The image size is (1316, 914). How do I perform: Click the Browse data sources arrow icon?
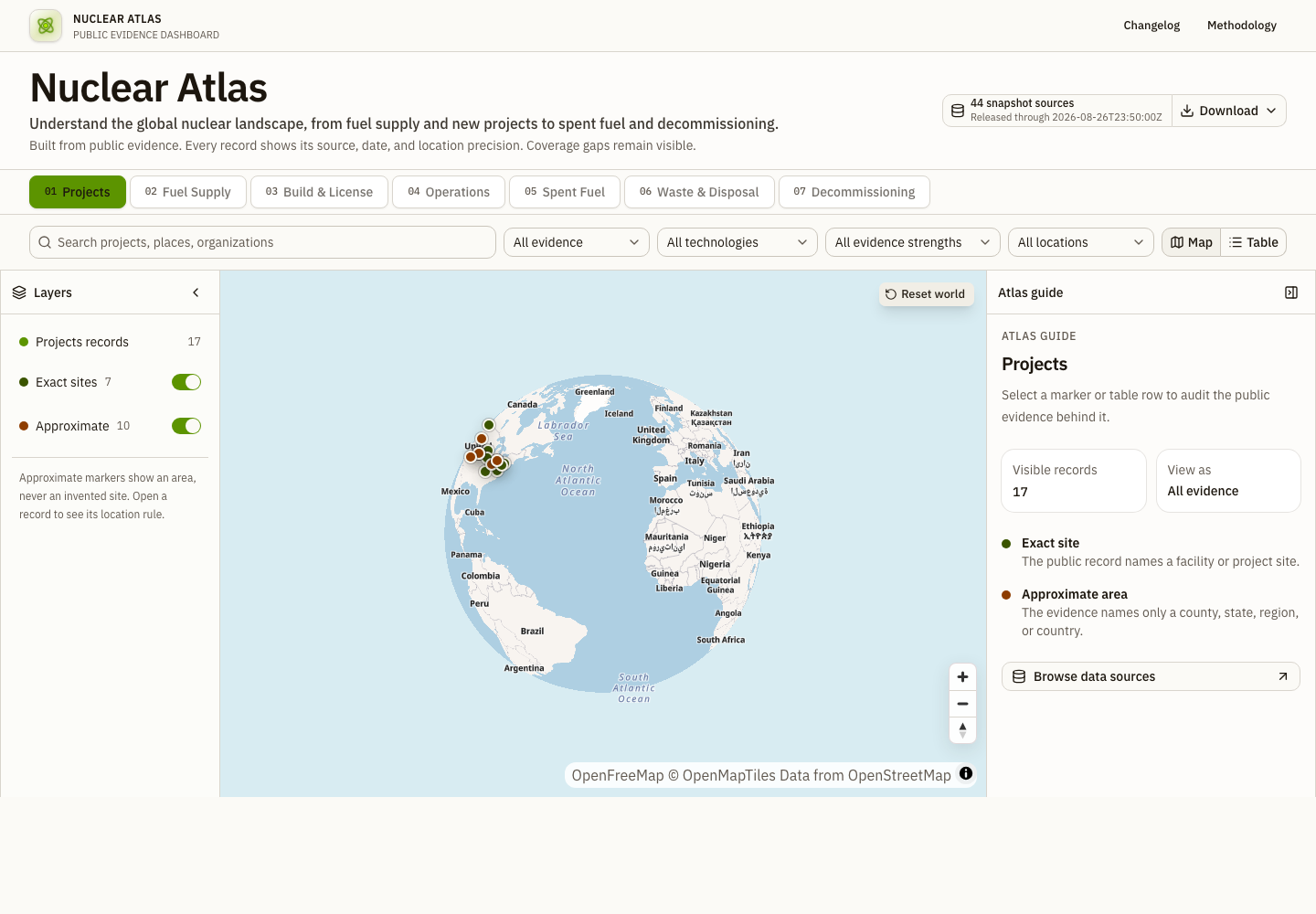click(1283, 676)
